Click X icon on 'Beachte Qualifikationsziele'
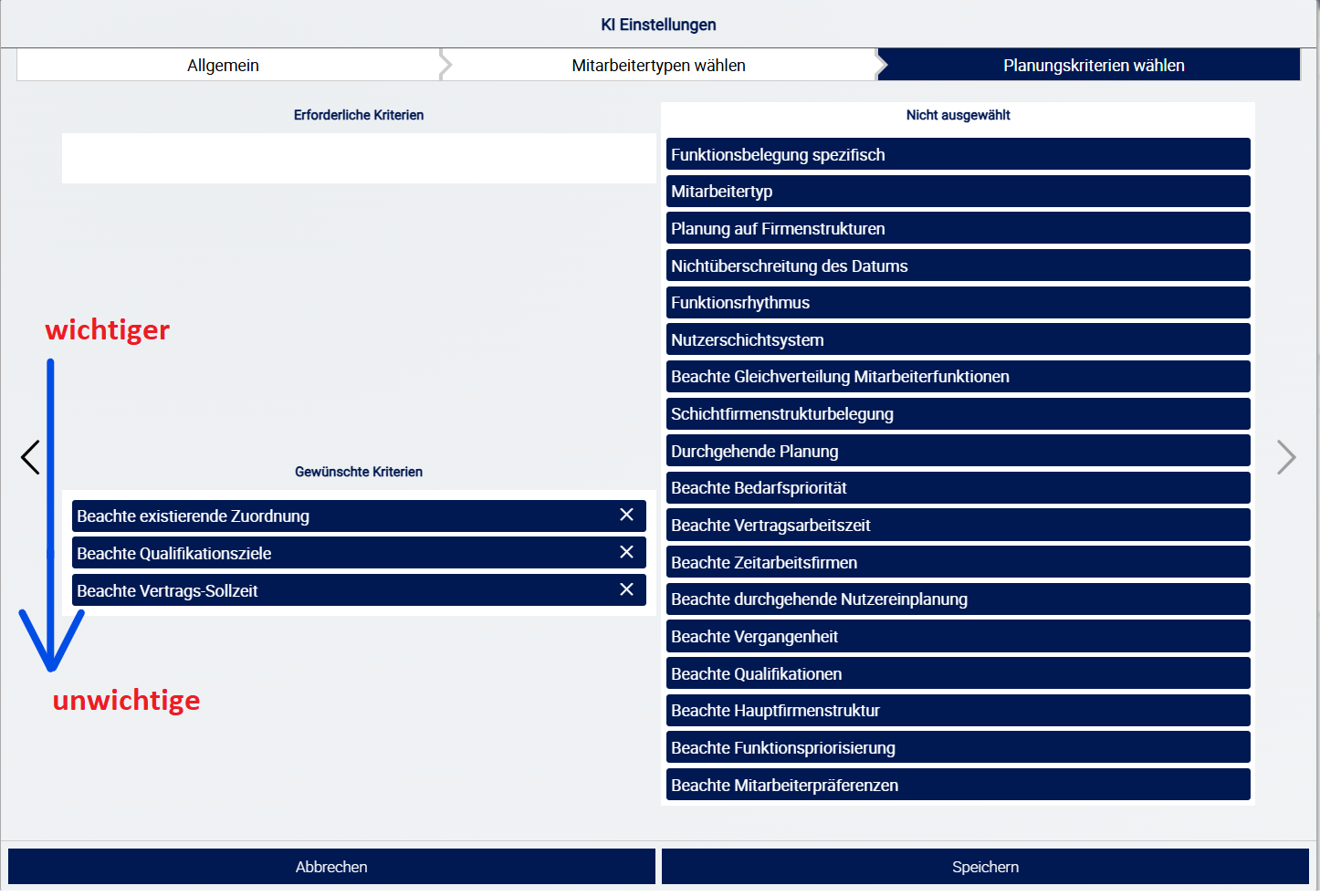1320x896 pixels. tap(626, 552)
